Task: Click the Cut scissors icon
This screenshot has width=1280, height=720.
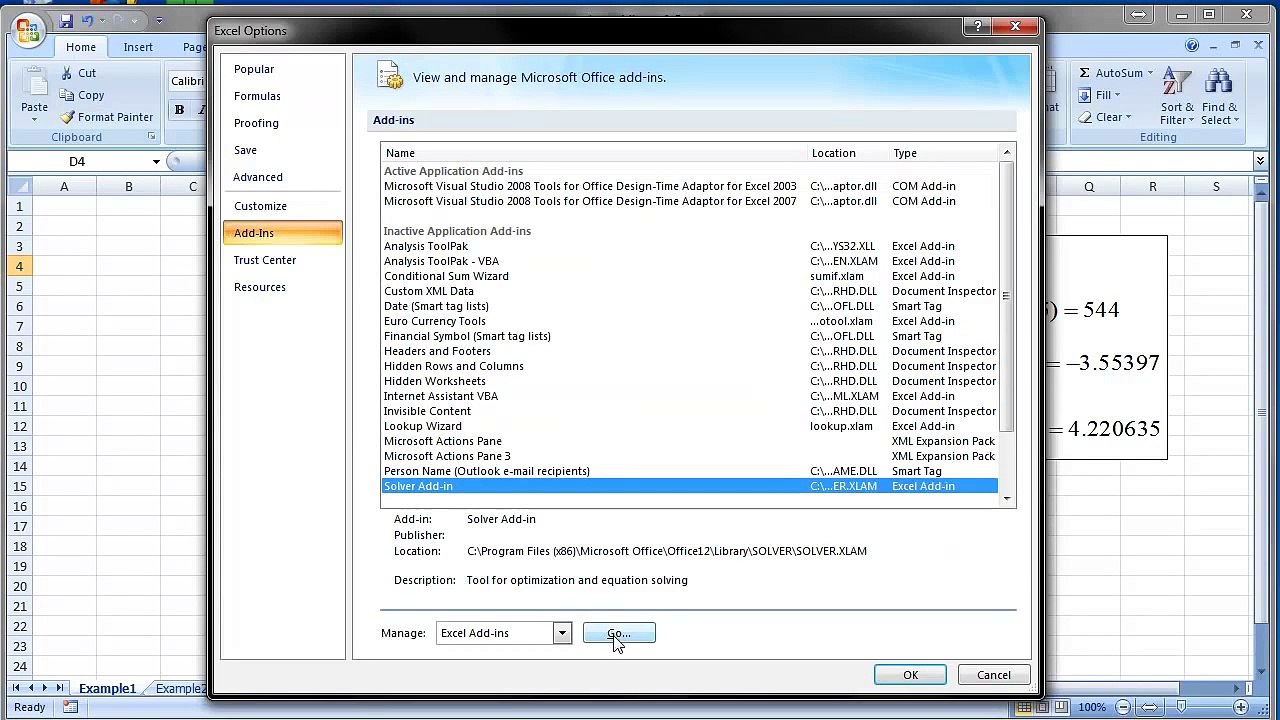Action: click(x=66, y=73)
